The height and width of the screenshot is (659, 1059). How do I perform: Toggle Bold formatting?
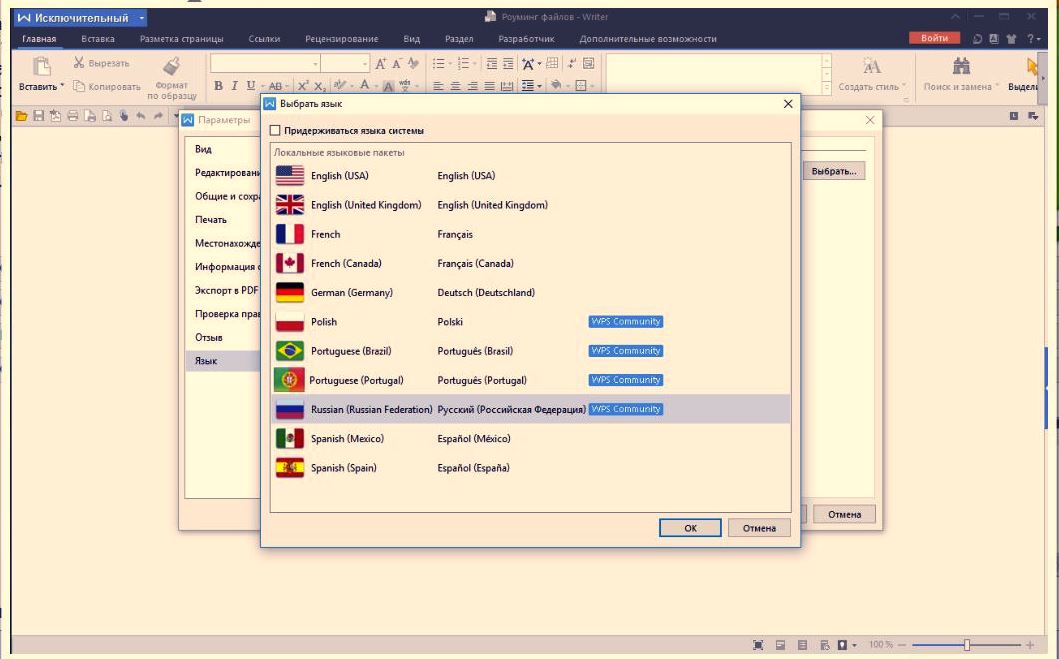pyautogui.click(x=218, y=86)
